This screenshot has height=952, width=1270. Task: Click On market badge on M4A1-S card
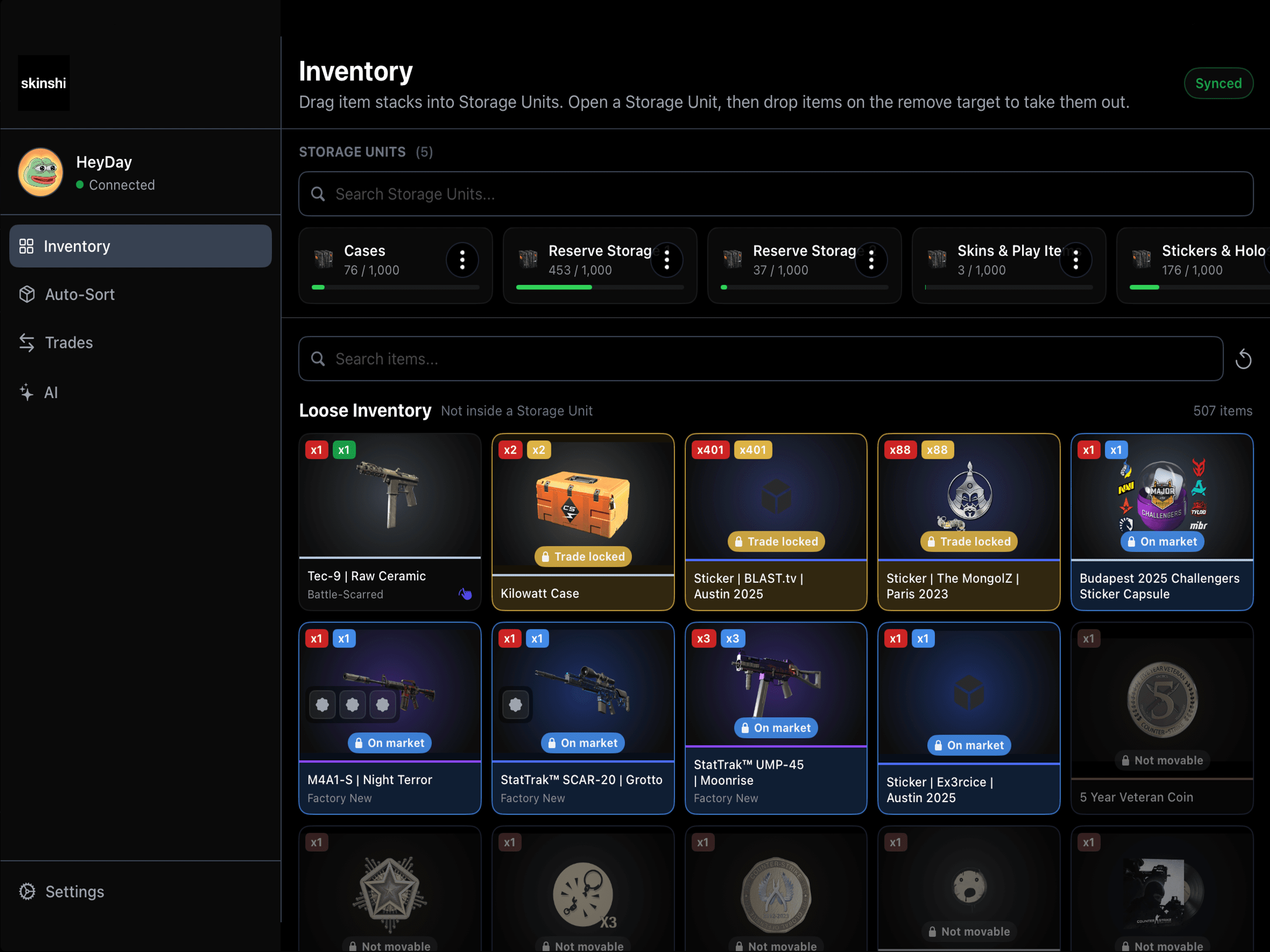pyautogui.click(x=389, y=743)
